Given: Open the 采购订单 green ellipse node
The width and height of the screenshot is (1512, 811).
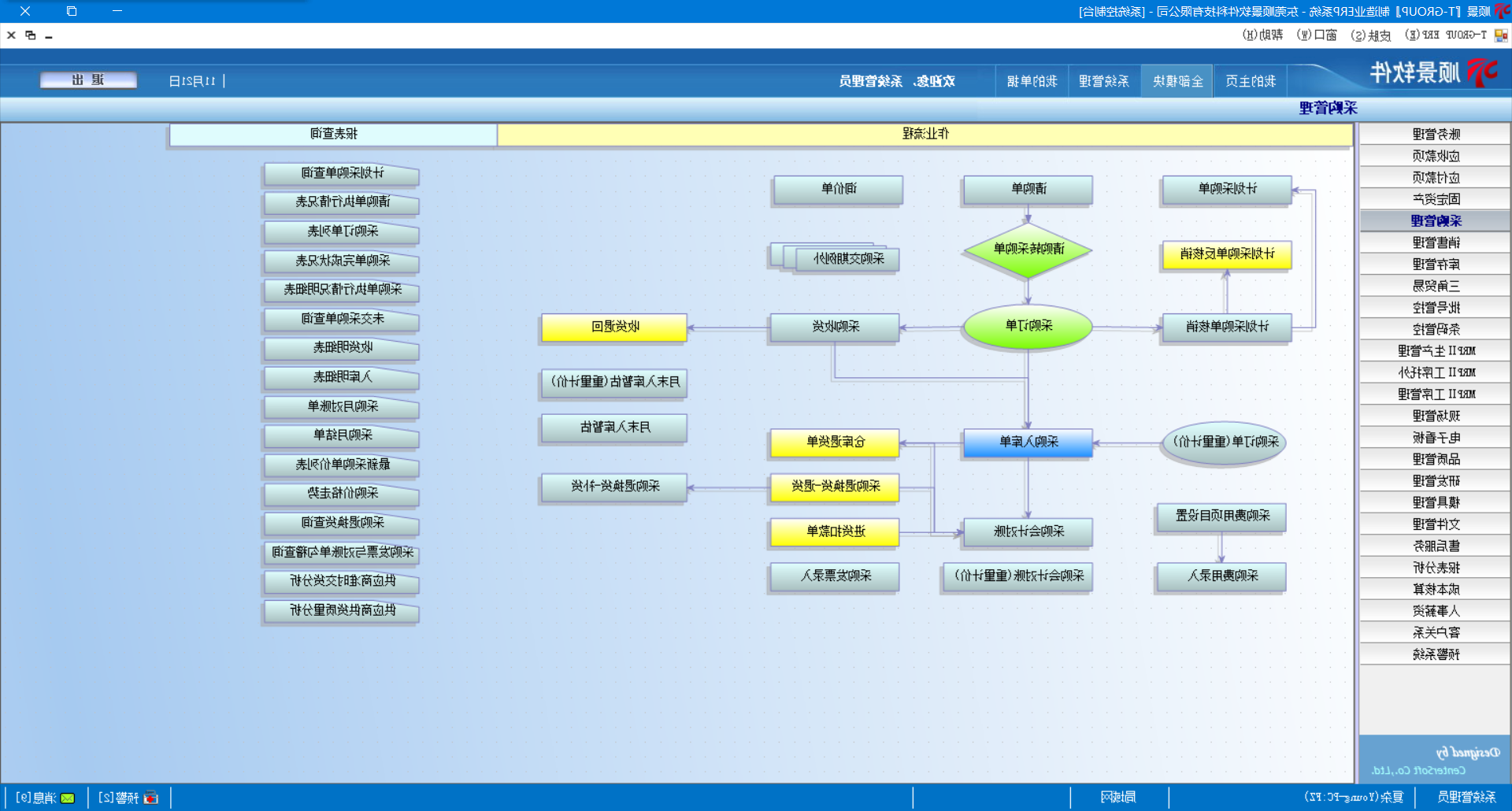Looking at the screenshot, I should click(1028, 326).
